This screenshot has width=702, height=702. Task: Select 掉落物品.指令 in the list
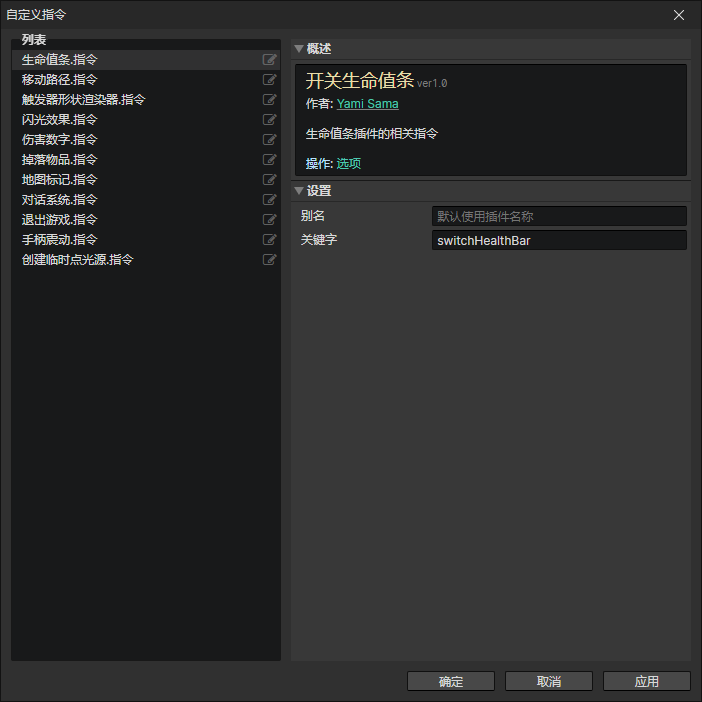tap(146, 159)
